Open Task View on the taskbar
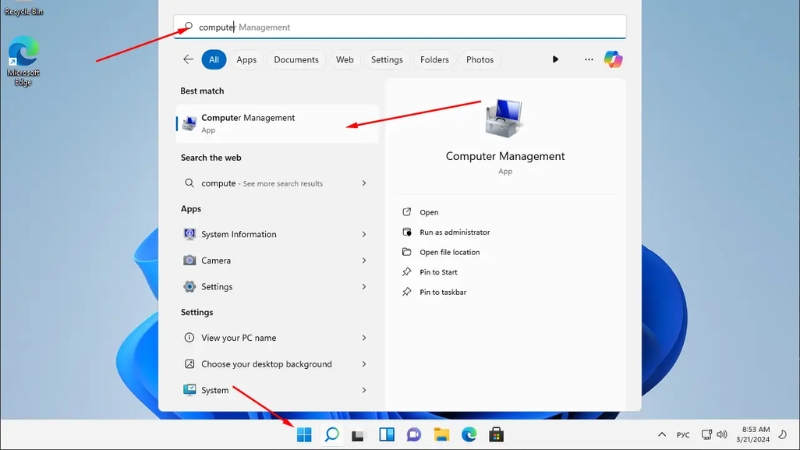Screen dimensions: 800x450 point(358,435)
